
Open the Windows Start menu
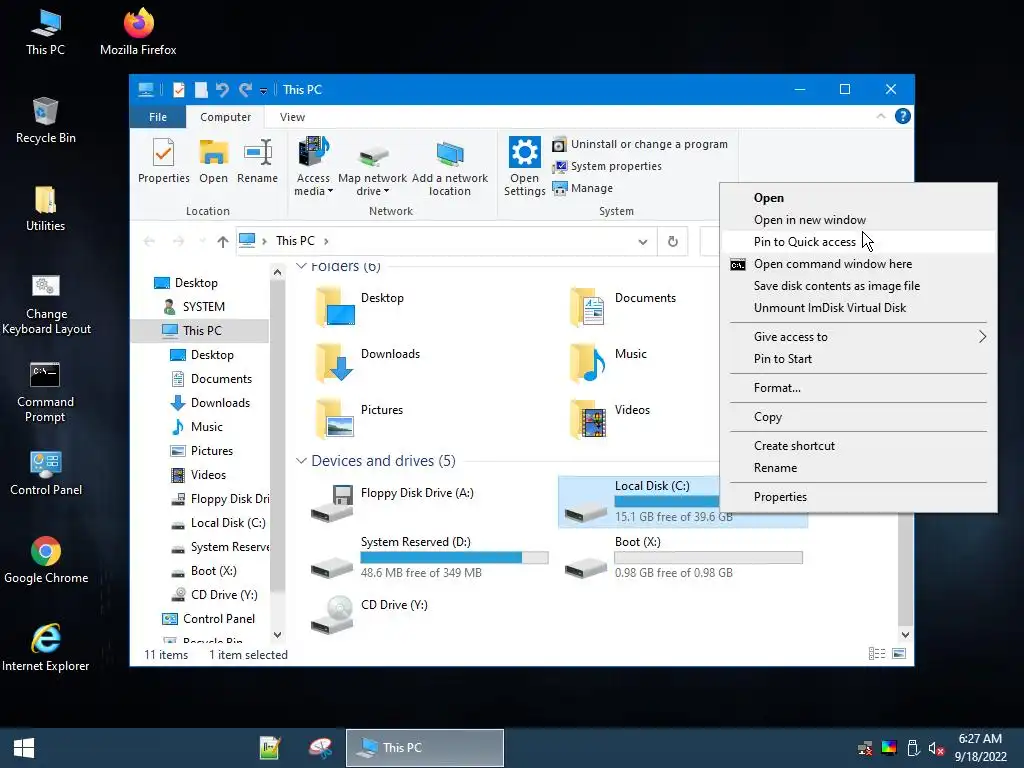[24, 748]
